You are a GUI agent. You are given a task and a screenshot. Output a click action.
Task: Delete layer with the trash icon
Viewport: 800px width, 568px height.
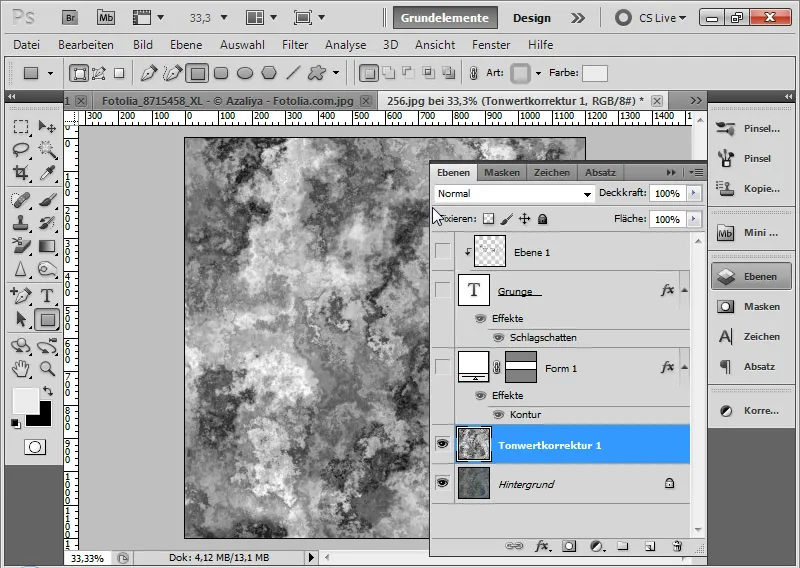677,546
